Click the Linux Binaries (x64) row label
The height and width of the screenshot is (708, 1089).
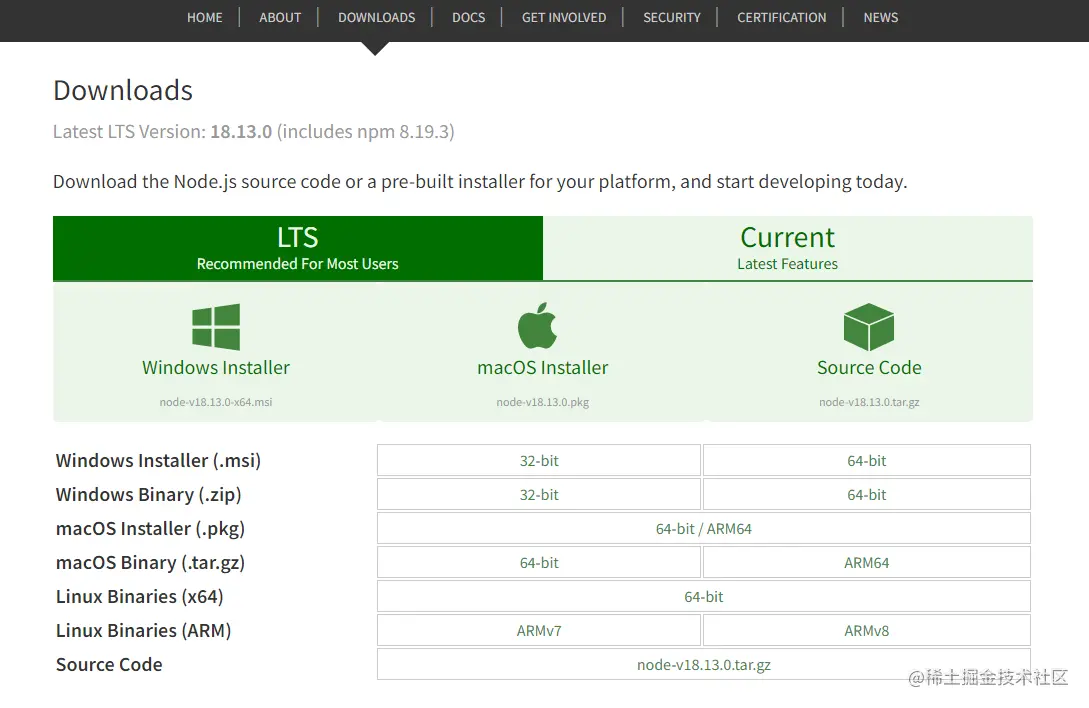140,597
